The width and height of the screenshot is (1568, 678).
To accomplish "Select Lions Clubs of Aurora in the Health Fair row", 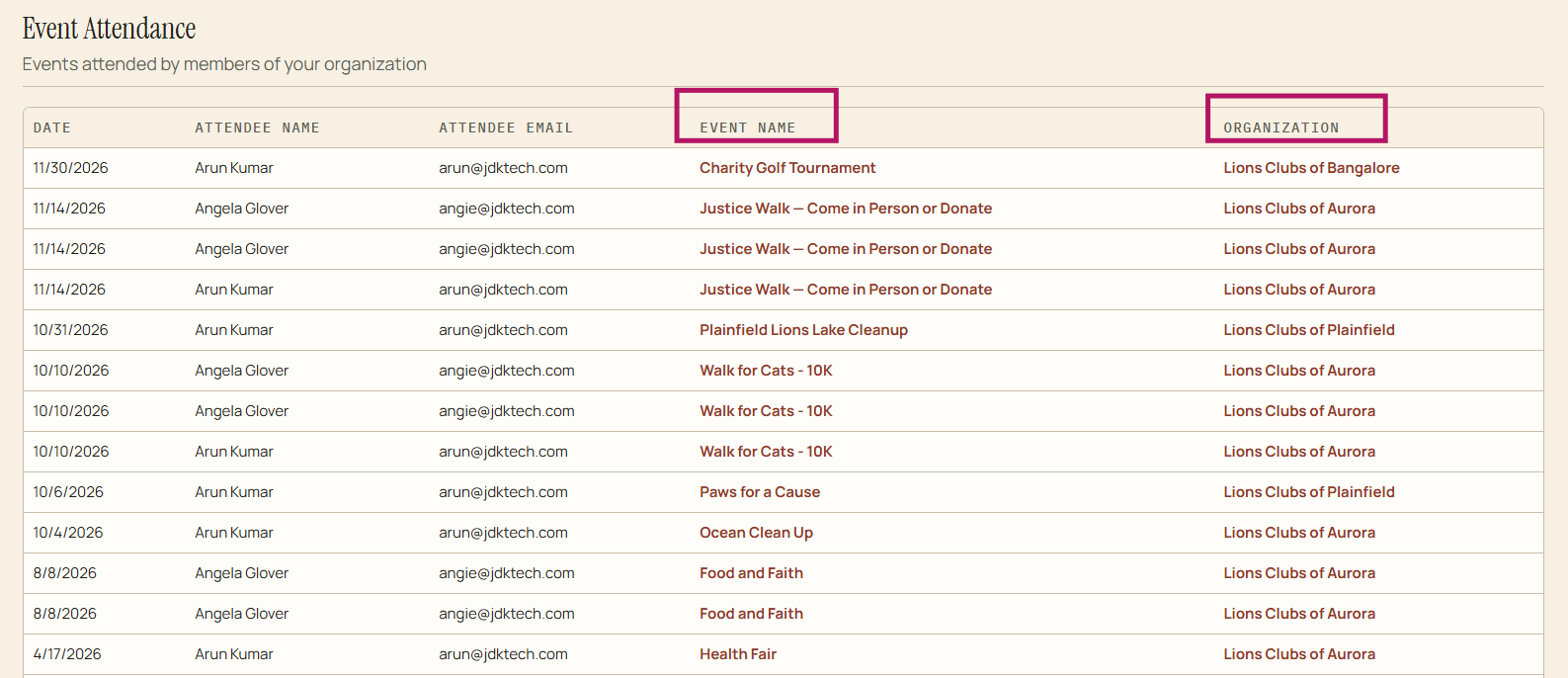I will click(1299, 654).
